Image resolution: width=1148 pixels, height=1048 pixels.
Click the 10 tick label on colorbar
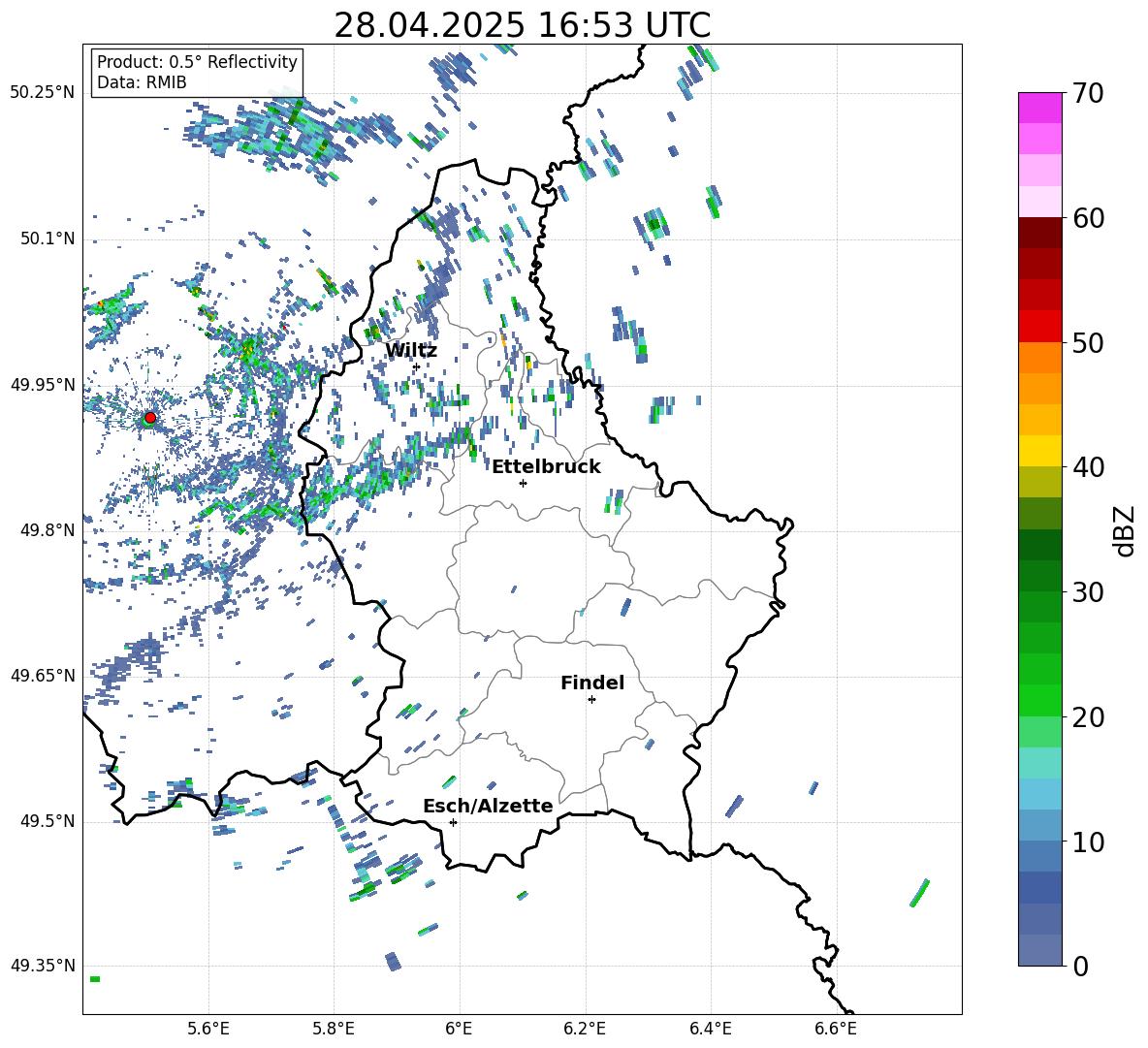point(1088,842)
